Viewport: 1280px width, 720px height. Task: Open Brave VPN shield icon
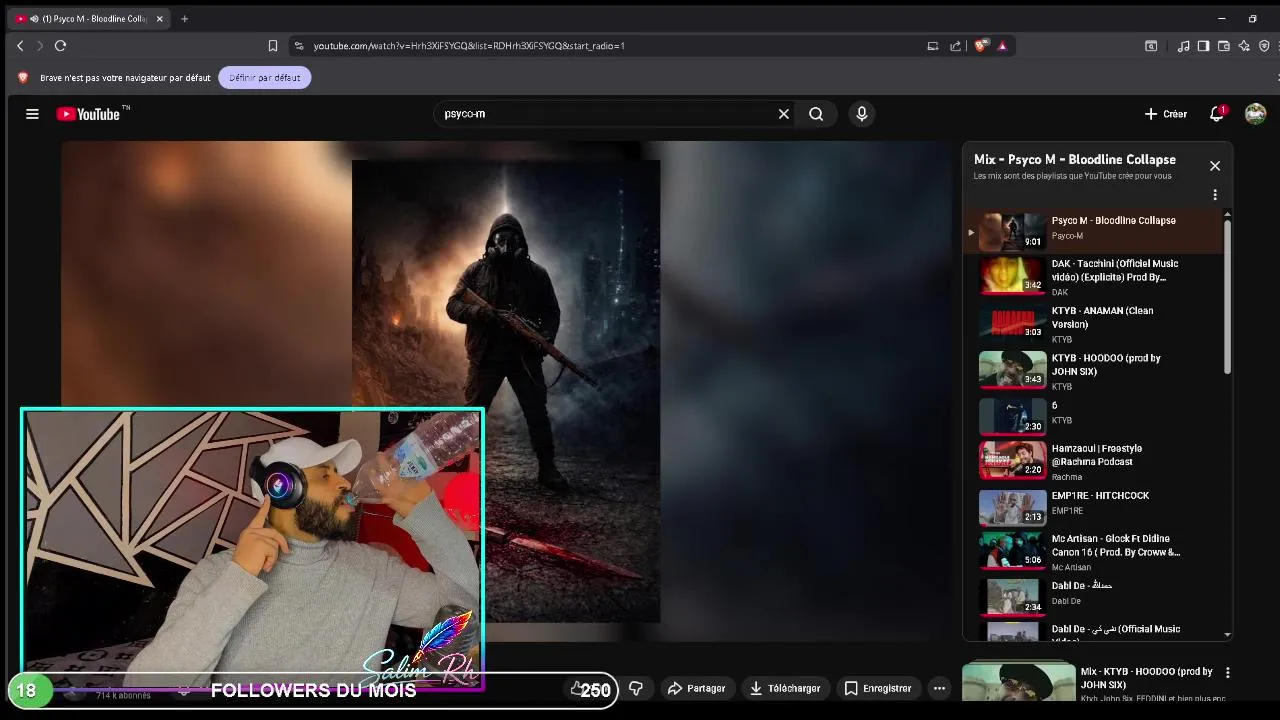click(1264, 46)
